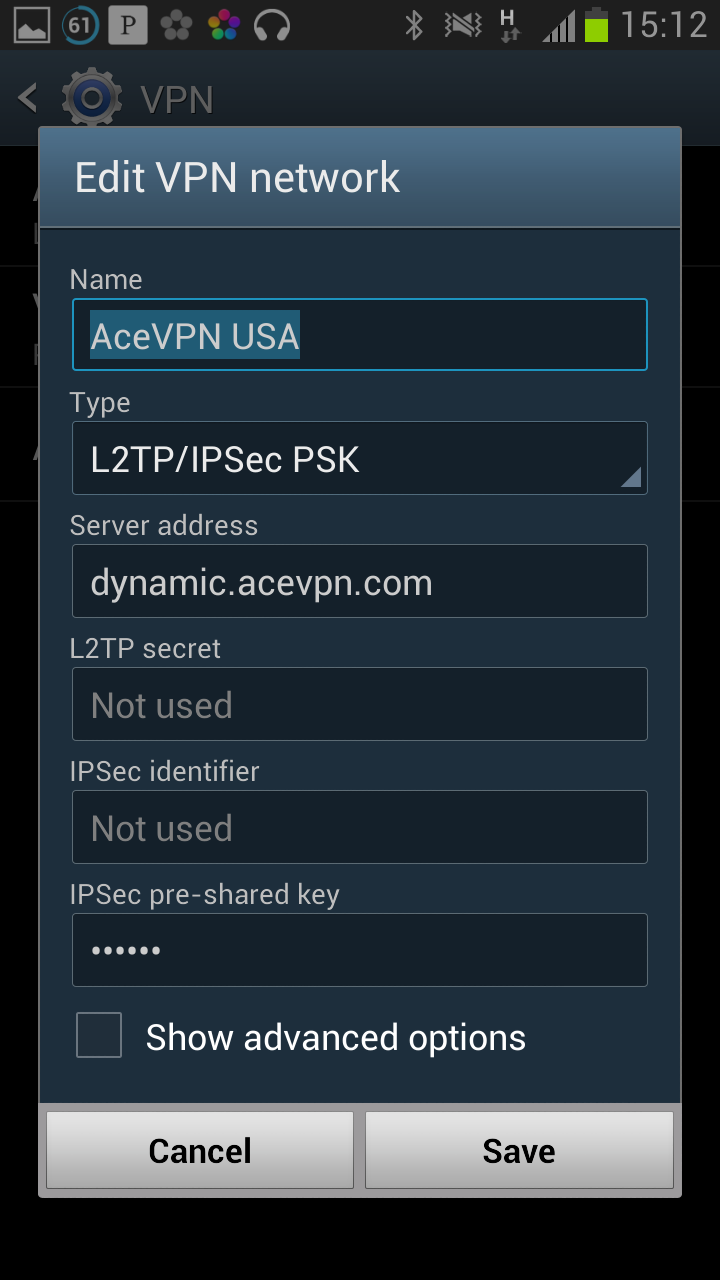Tap the VPN settings gear icon
The height and width of the screenshot is (1280, 720).
click(92, 98)
